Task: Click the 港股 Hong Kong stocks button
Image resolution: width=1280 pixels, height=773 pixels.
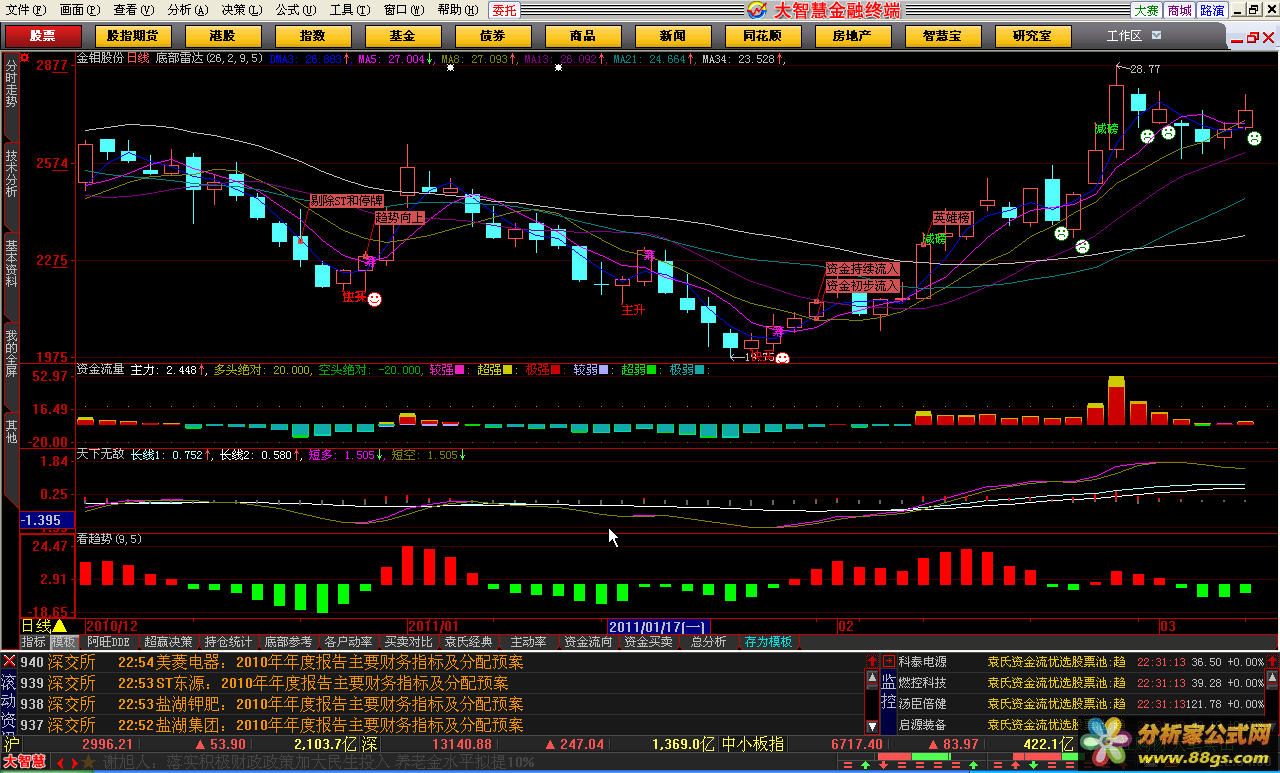Action: point(222,36)
